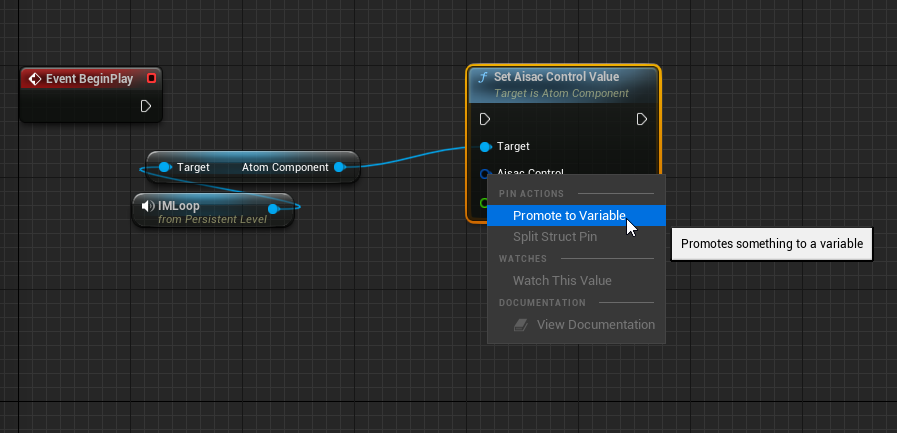Click exec output pin of Set Aisac Control Value

[642, 119]
